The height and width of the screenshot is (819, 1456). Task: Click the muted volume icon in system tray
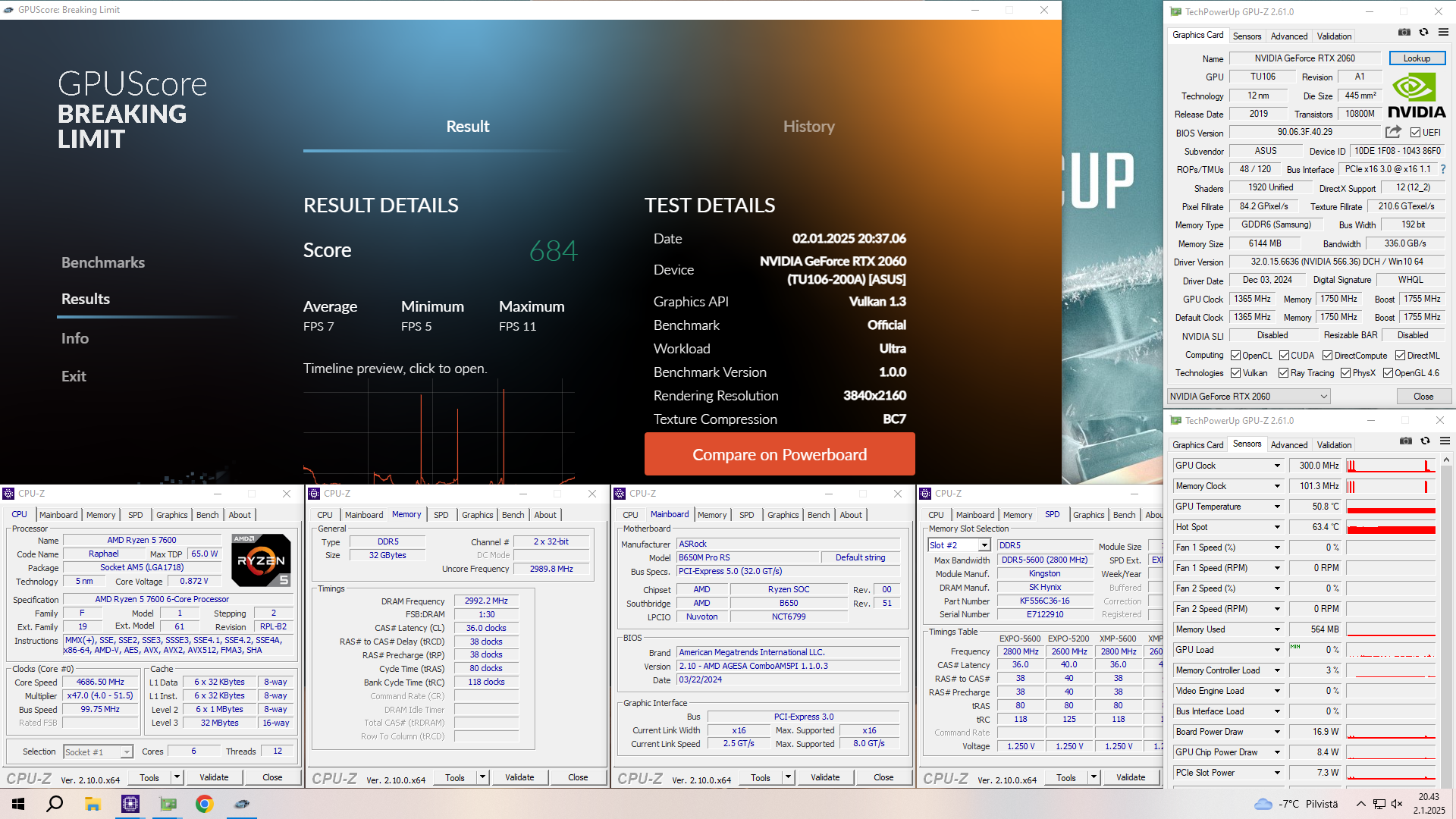[x=1397, y=804]
